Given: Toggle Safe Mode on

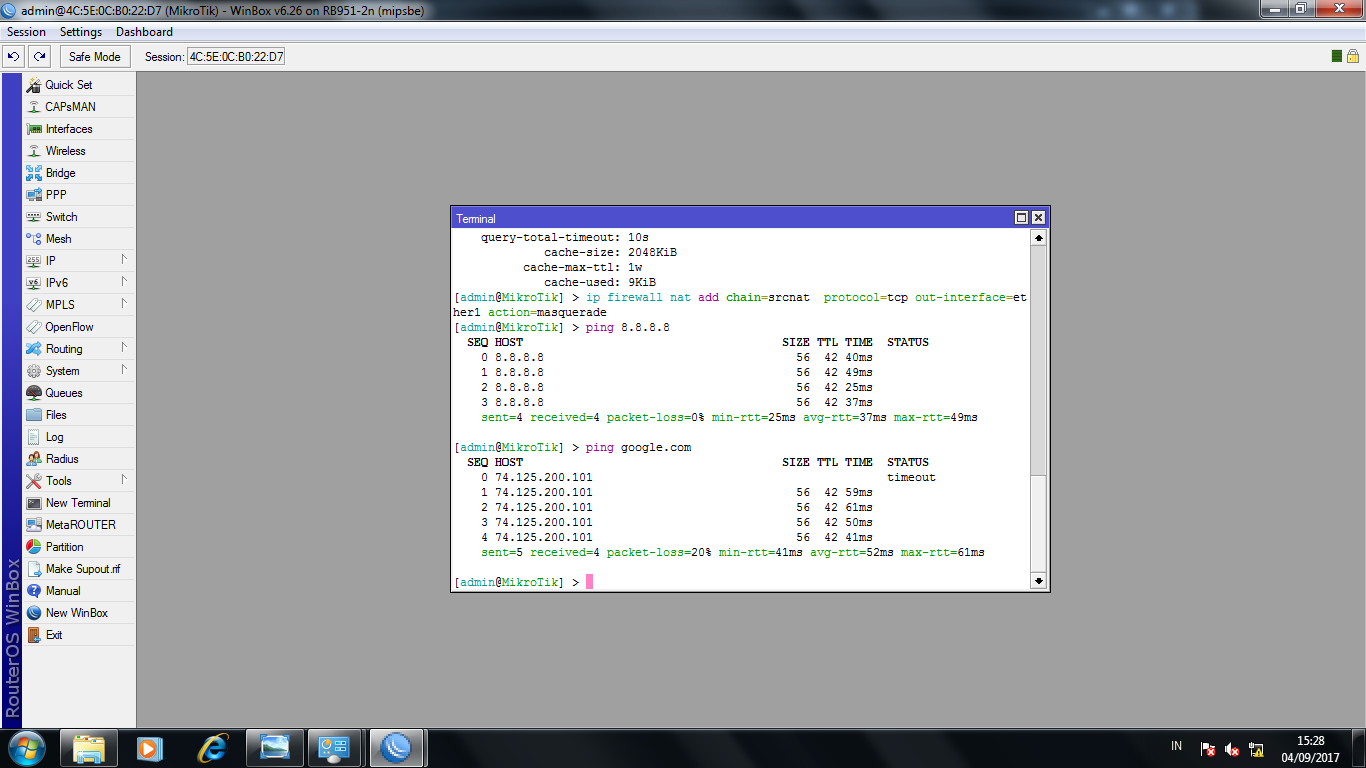Looking at the screenshot, I should (x=94, y=57).
